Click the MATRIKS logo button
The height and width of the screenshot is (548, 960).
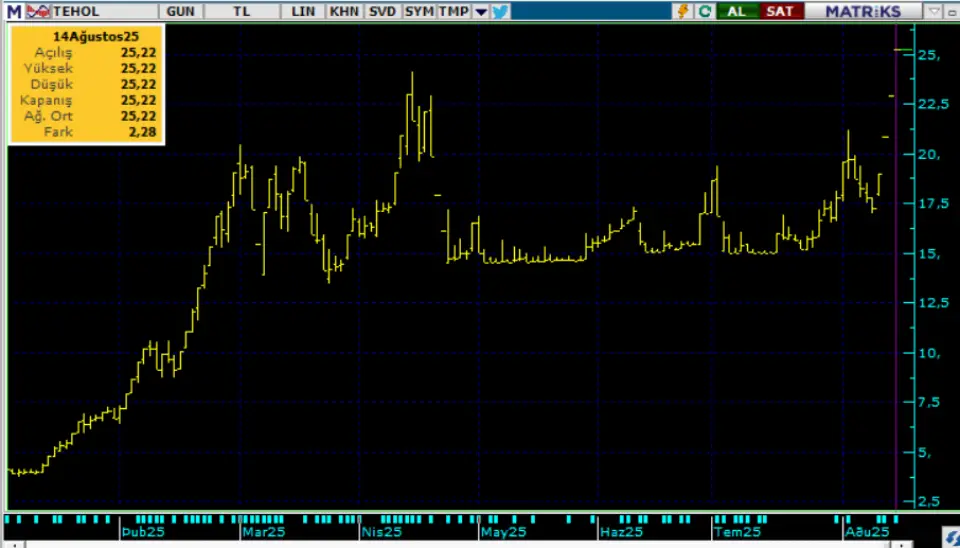[863, 11]
